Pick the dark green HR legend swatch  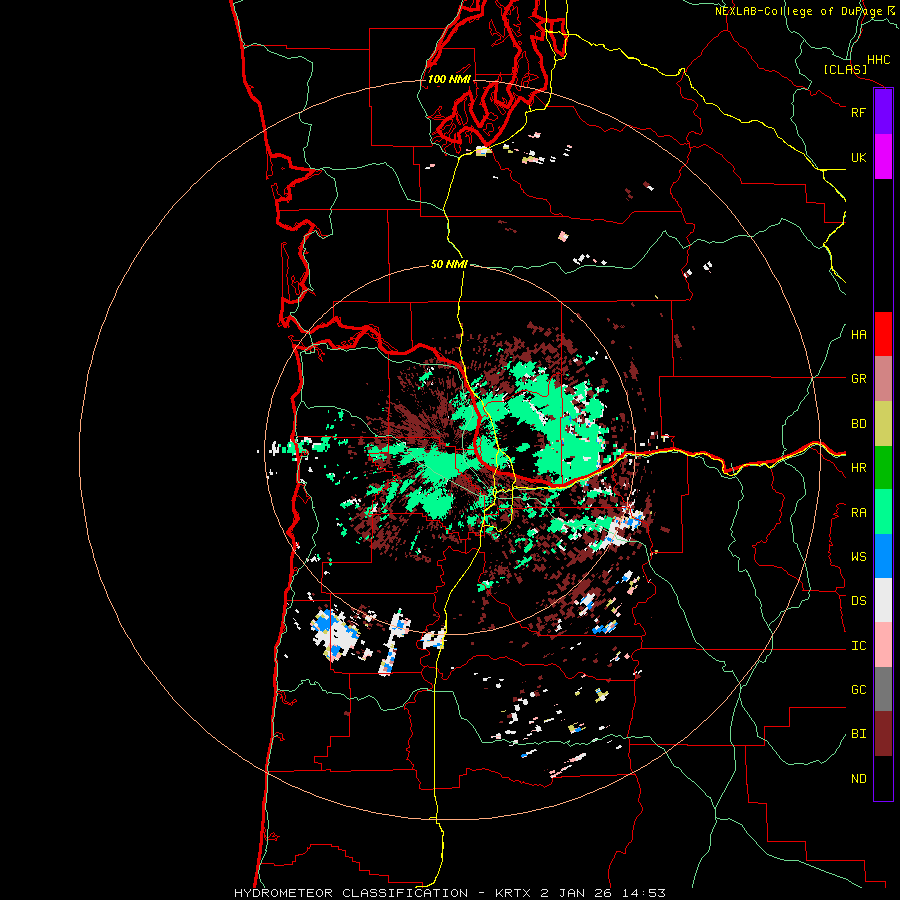[x=883, y=468]
